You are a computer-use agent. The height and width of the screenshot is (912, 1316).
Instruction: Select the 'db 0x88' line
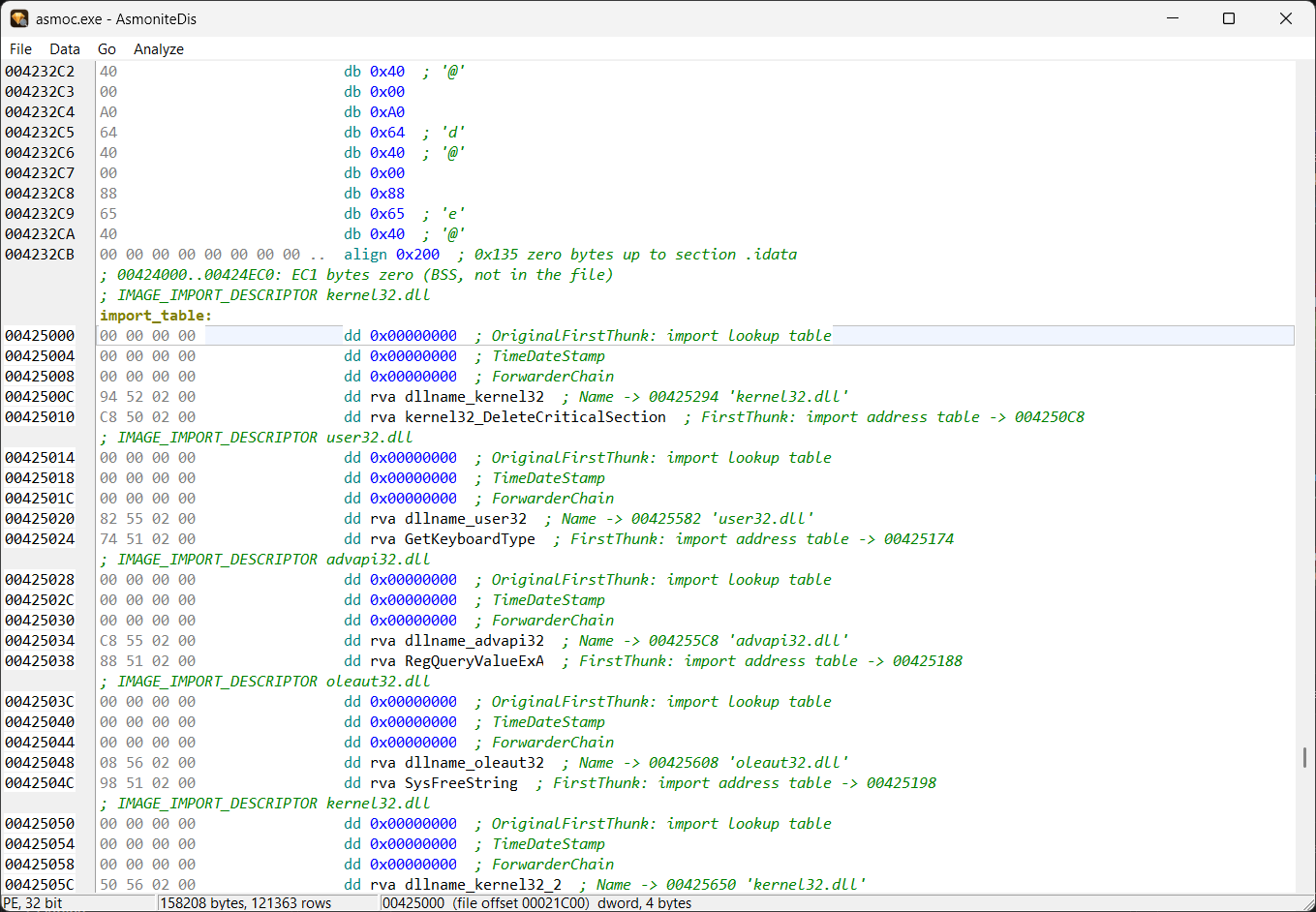click(647, 194)
